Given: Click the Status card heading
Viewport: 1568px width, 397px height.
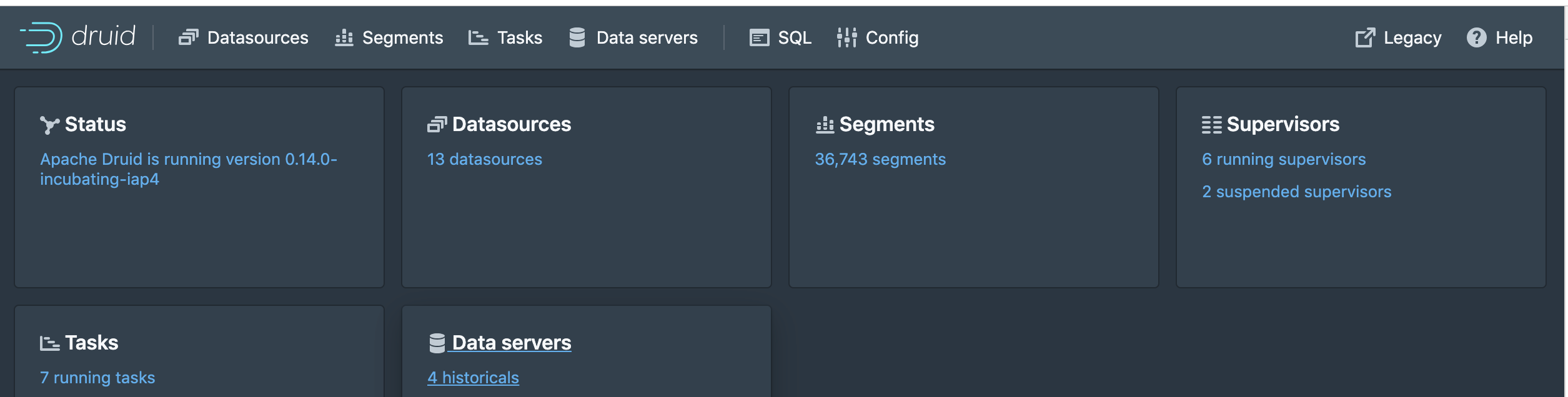Looking at the screenshot, I should [x=96, y=124].
